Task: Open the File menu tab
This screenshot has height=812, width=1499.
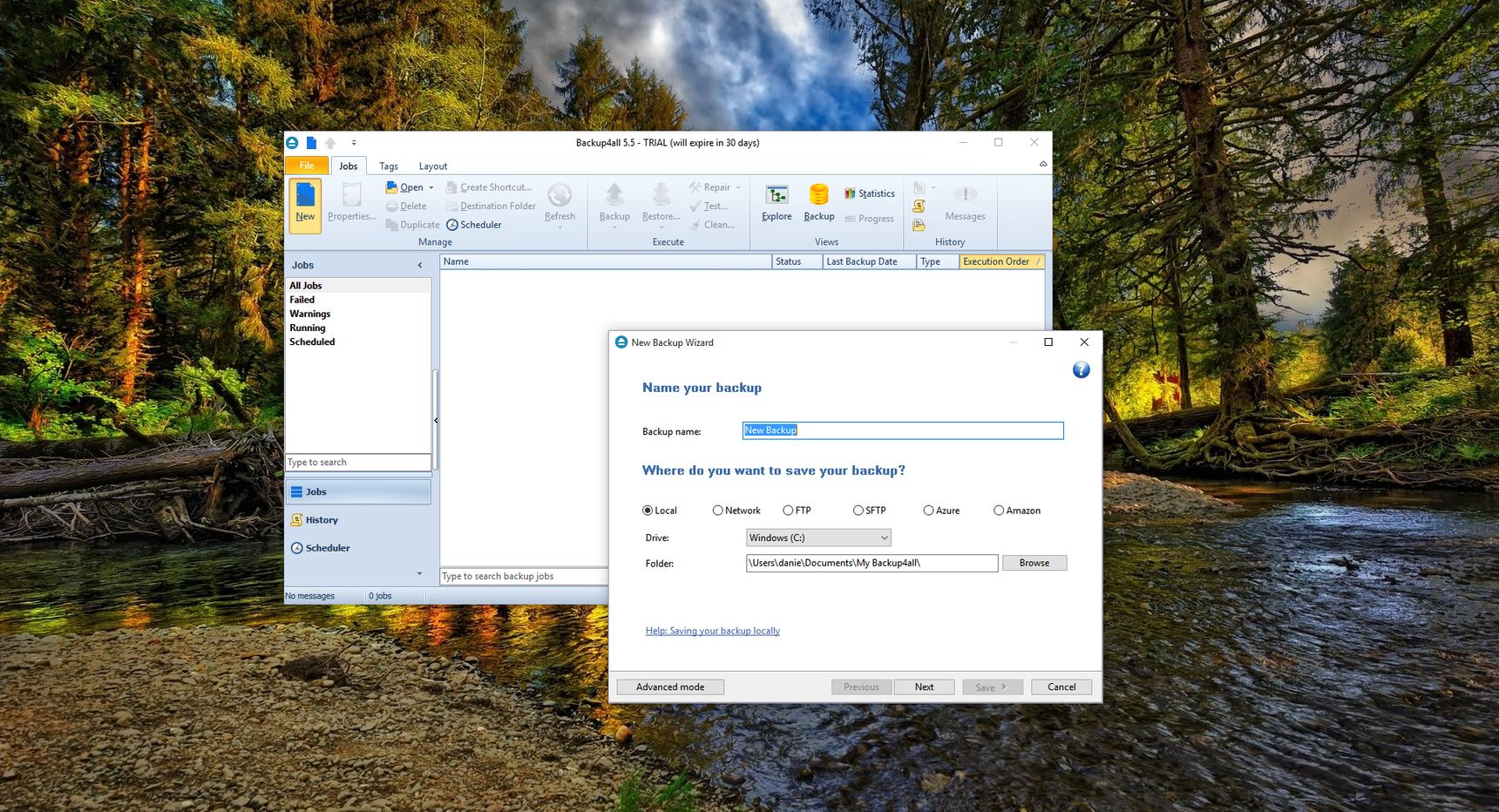Action: [x=307, y=166]
